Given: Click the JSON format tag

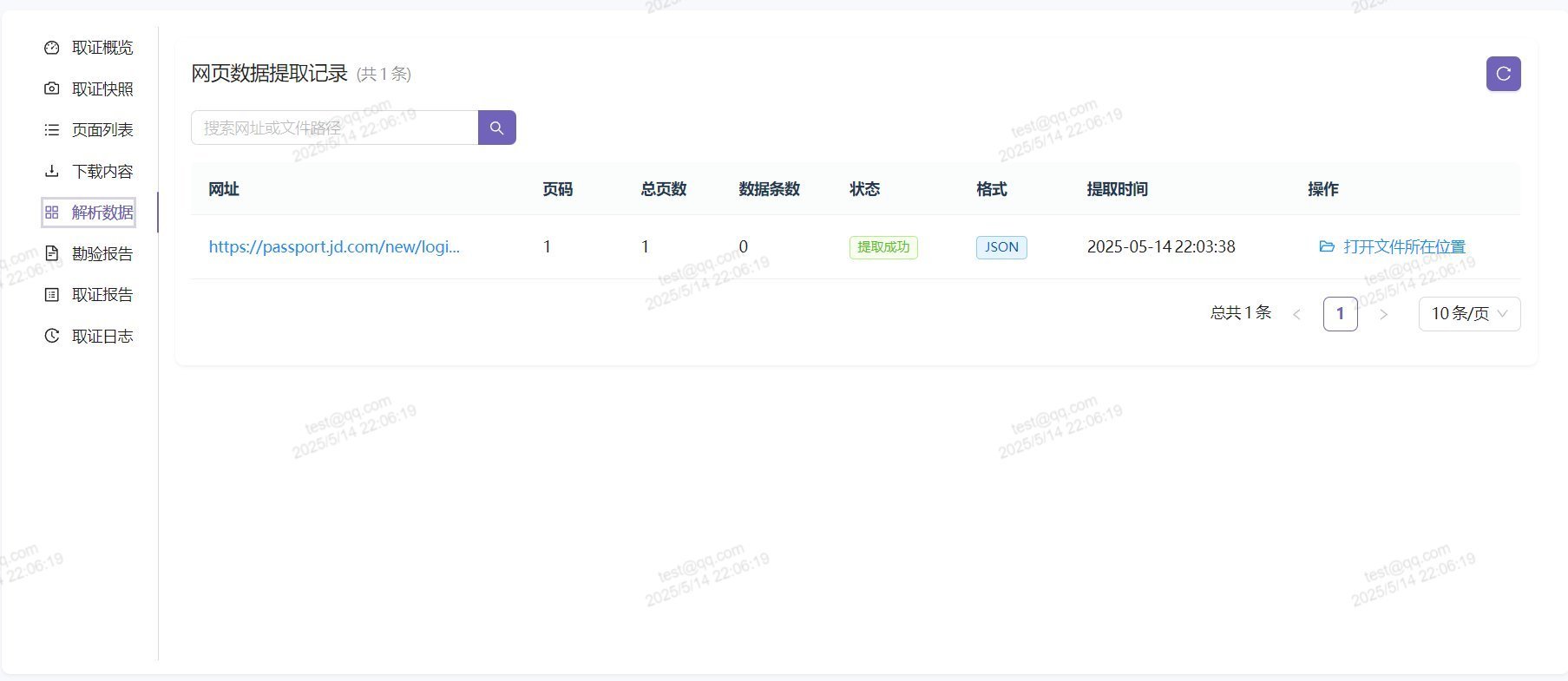Looking at the screenshot, I should click(x=1001, y=247).
